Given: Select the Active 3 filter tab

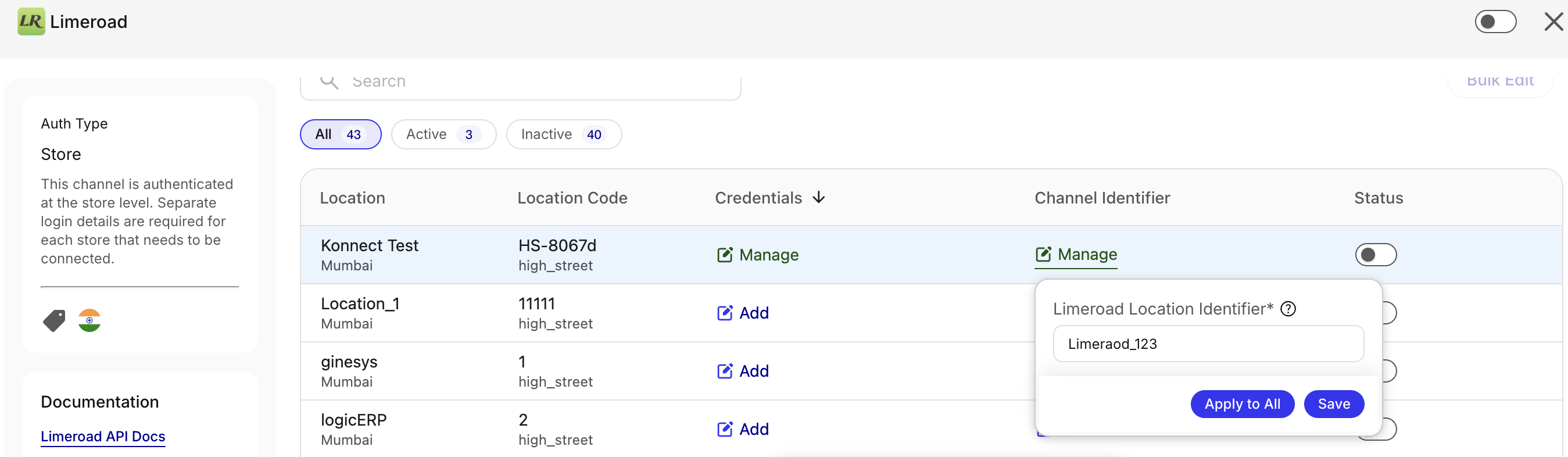Looking at the screenshot, I should point(443,134).
